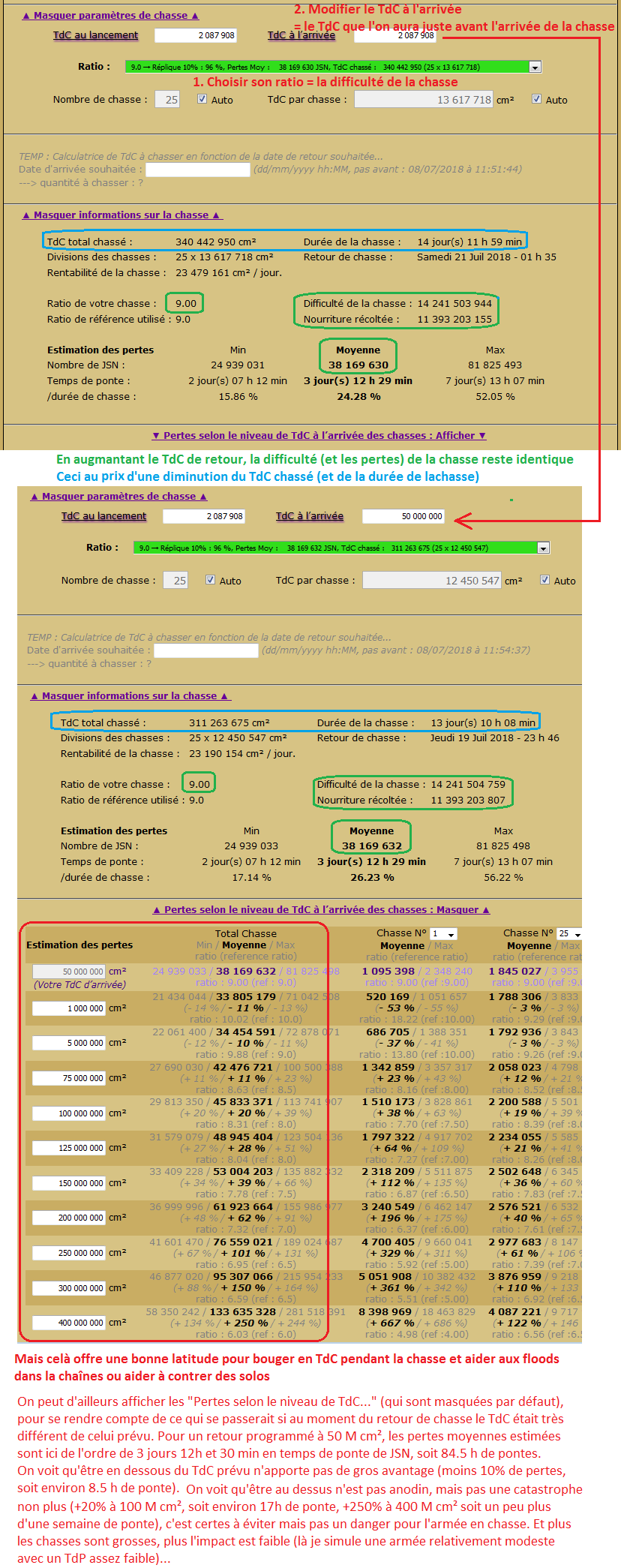Screen dimensions: 621x1568
Task: Toggle Auto checkbox right of 13 617 718 cm²
Action: click(536, 99)
